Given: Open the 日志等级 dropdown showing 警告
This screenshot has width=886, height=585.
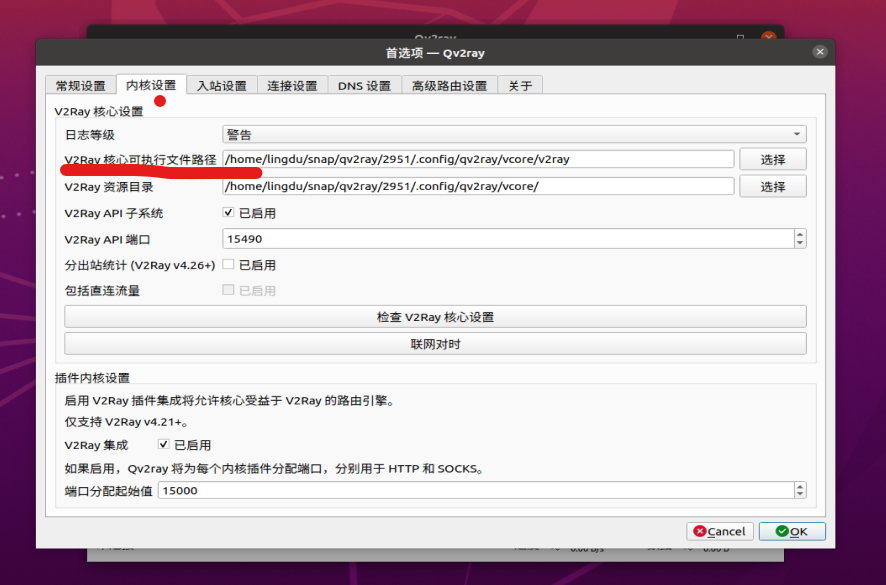Looking at the screenshot, I should pyautogui.click(x=514, y=135).
